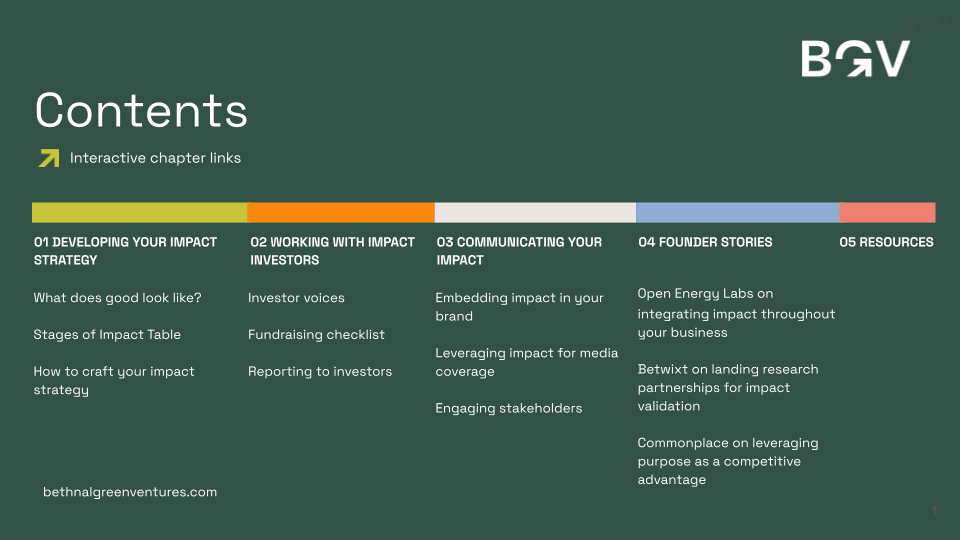Viewport: 960px width, 540px height.
Task: Open the Investor voices section
Action: point(296,298)
